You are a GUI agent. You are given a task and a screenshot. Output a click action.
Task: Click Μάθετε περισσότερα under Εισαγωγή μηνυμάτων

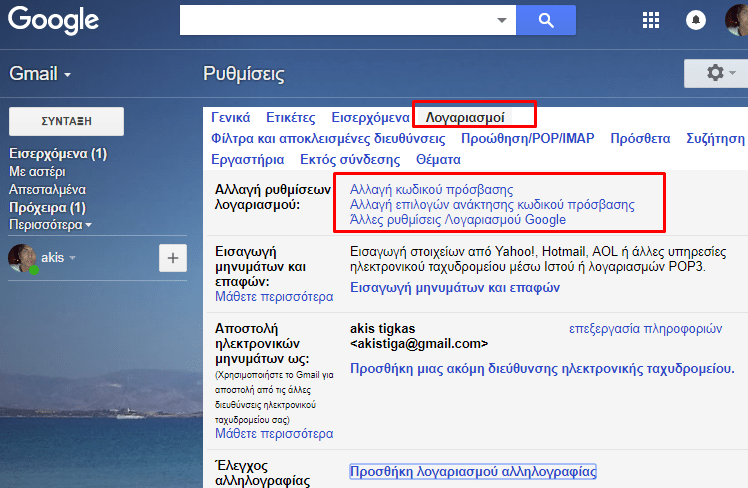click(274, 297)
